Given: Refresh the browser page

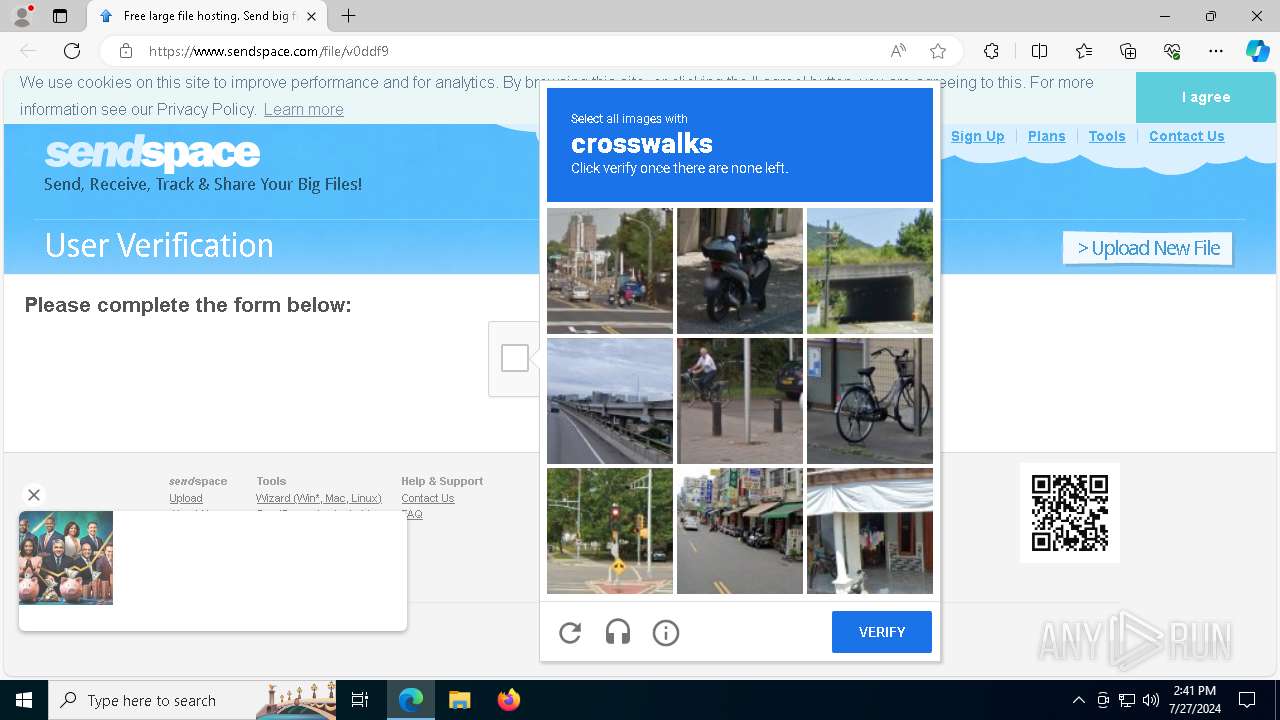Looking at the screenshot, I should tap(72, 51).
